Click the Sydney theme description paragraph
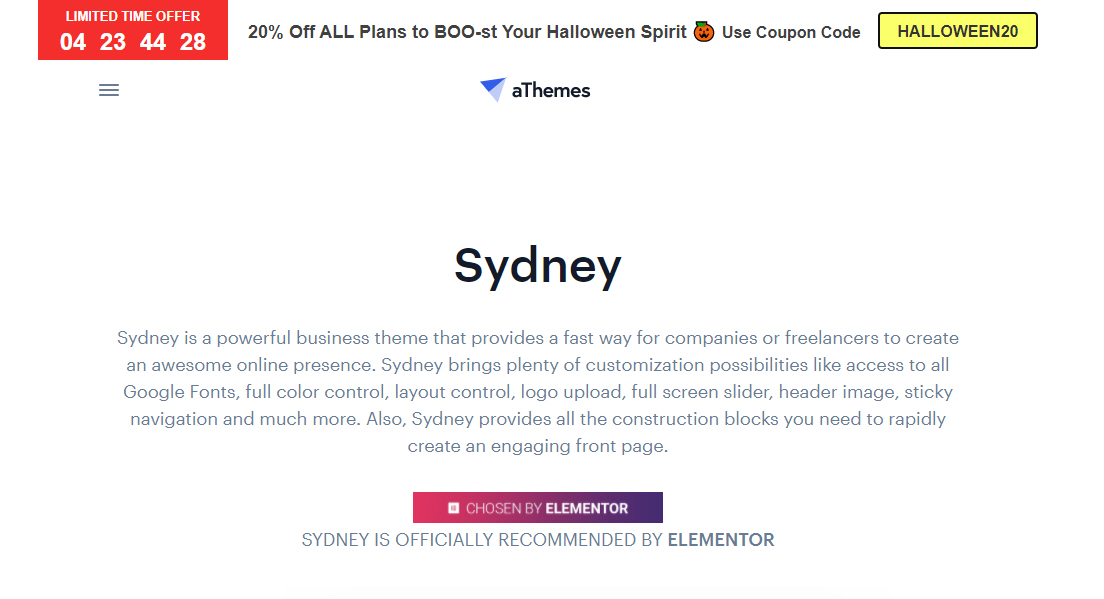 coord(538,391)
